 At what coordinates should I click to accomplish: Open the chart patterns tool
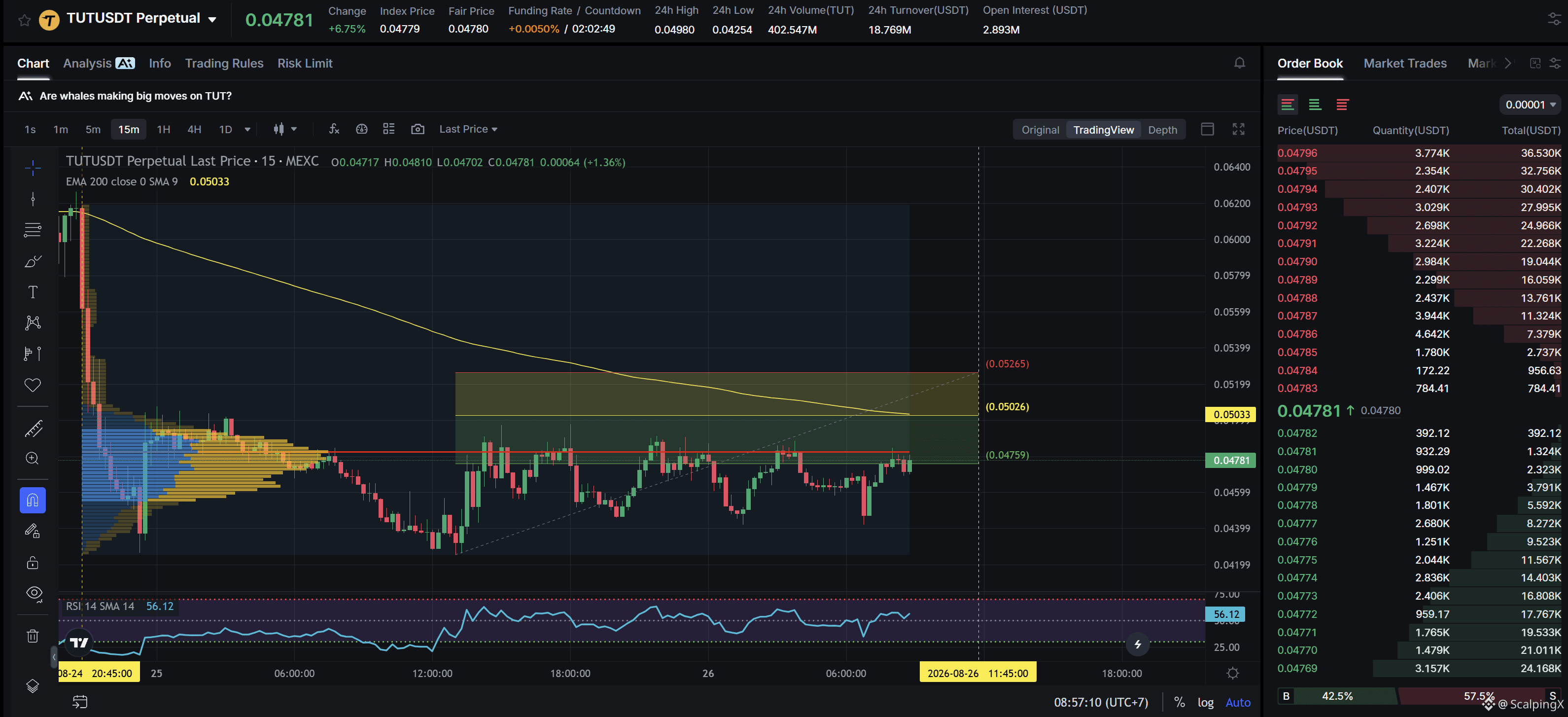[33, 322]
